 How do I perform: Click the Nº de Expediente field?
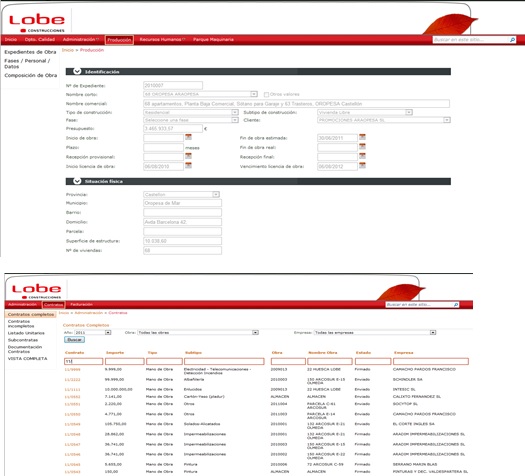tap(173, 86)
